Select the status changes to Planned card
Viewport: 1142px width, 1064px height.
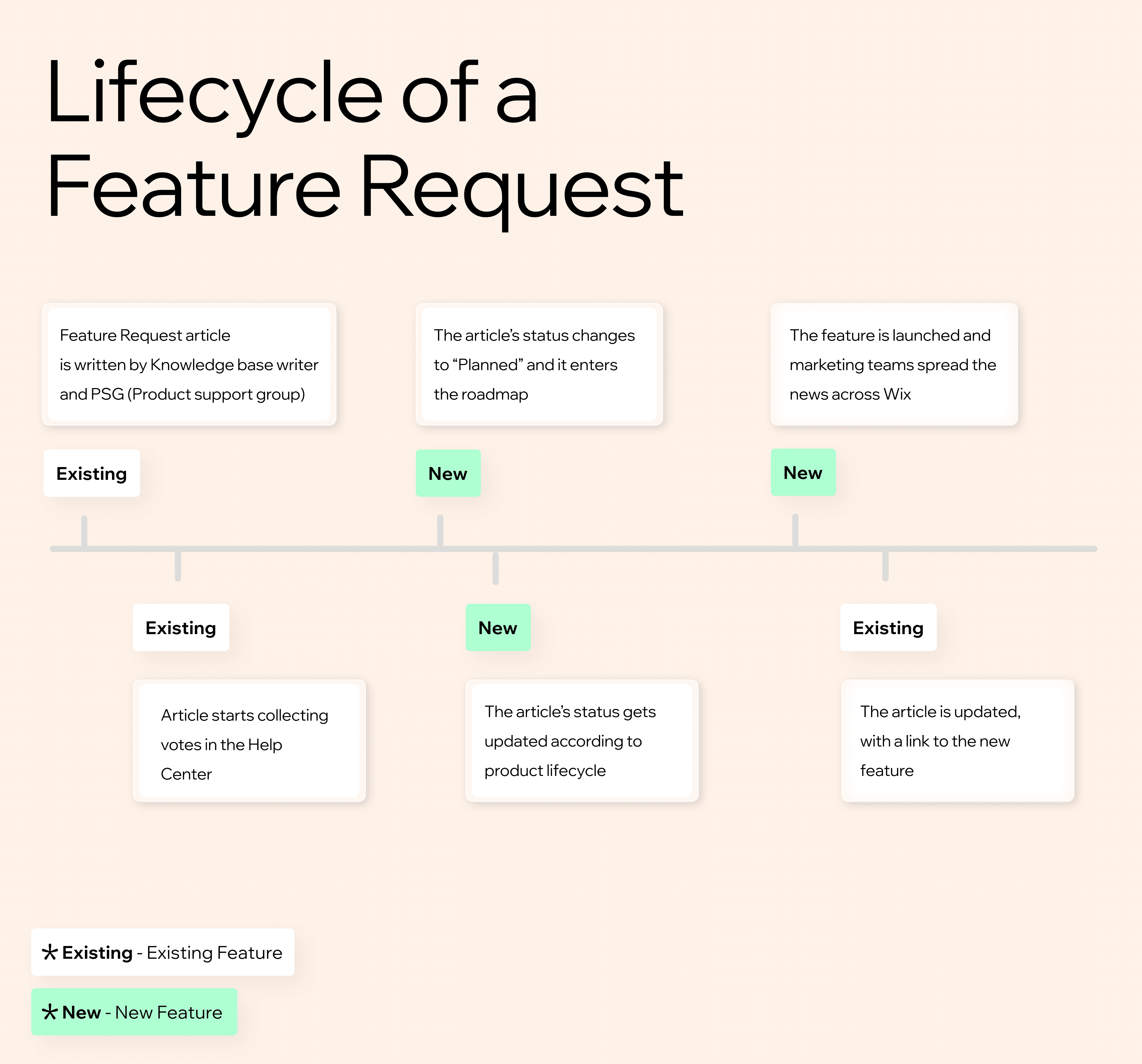[x=539, y=364]
